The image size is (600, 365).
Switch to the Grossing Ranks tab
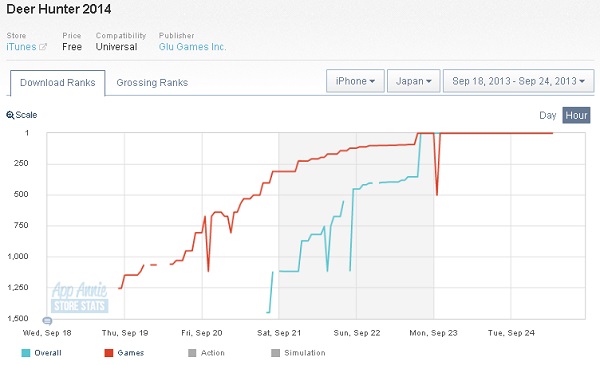pos(152,83)
